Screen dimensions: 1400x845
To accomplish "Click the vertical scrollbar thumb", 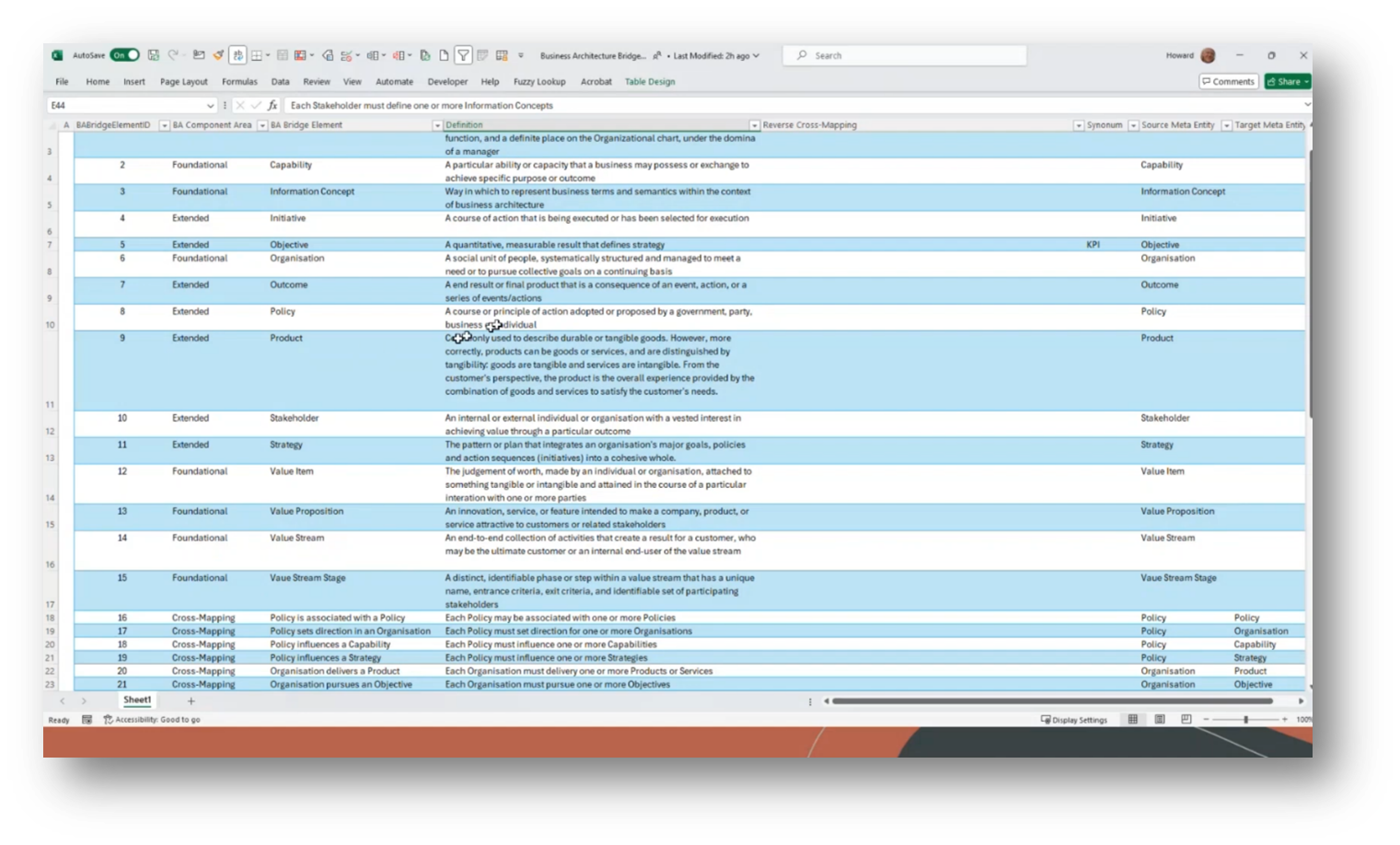I will coord(1309,284).
